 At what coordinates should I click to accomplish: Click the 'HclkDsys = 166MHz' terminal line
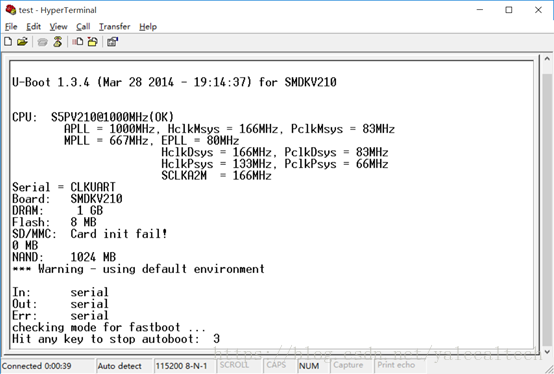275,152
